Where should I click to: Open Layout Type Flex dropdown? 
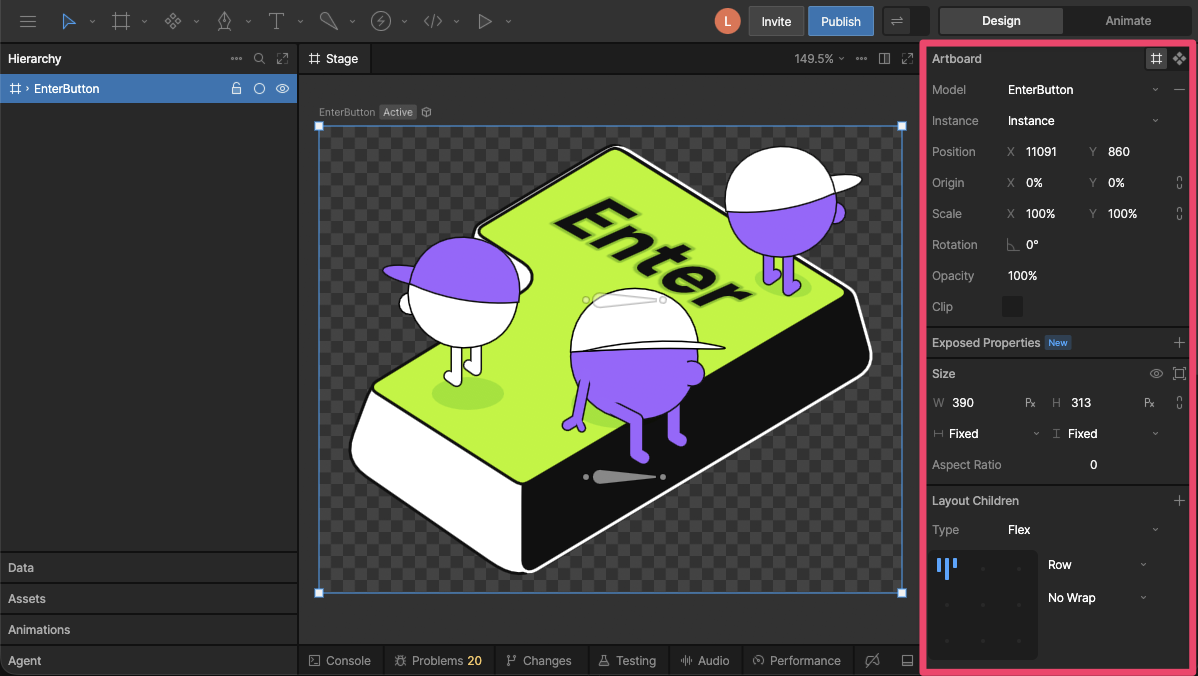coord(1083,530)
